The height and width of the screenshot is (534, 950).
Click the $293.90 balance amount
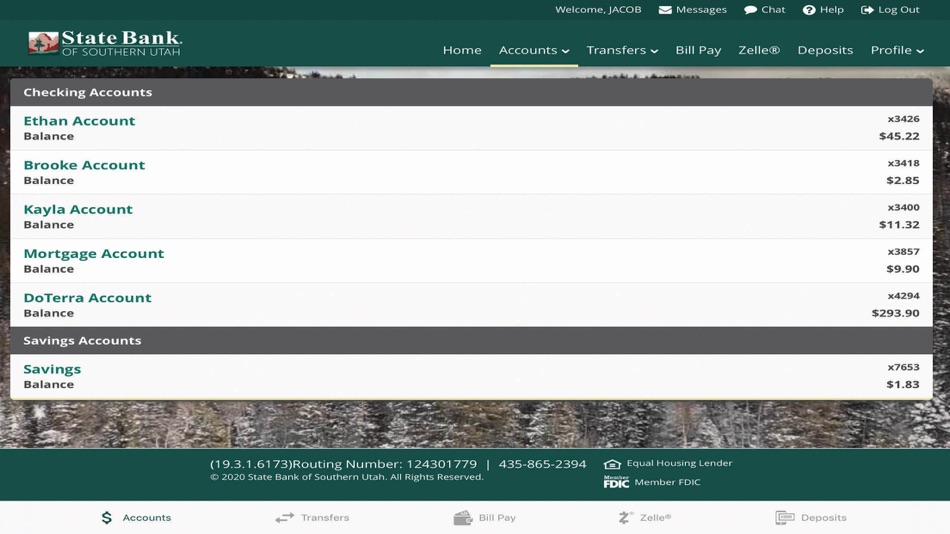(895, 313)
